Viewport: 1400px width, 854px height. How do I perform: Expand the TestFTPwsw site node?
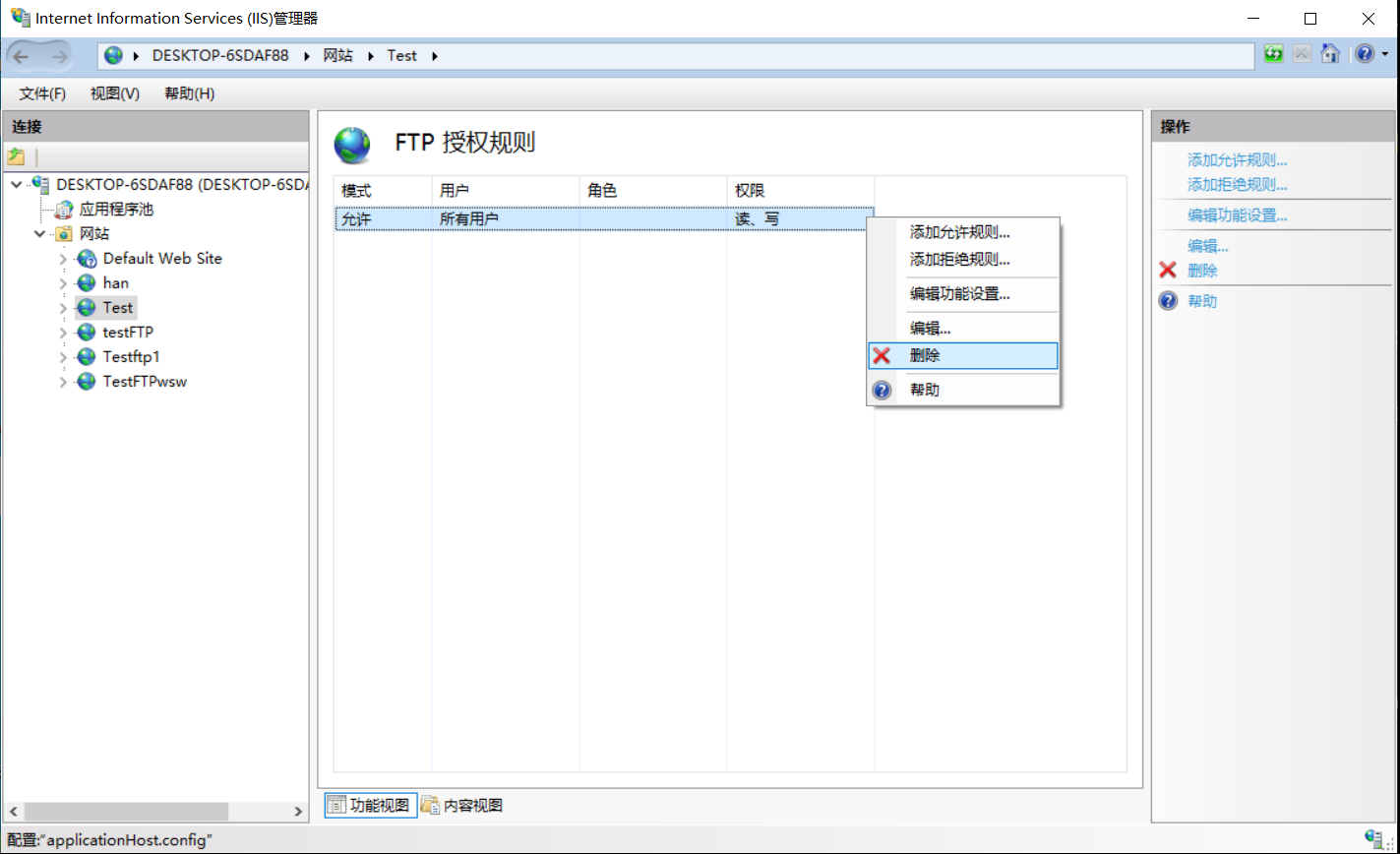coord(64,382)
